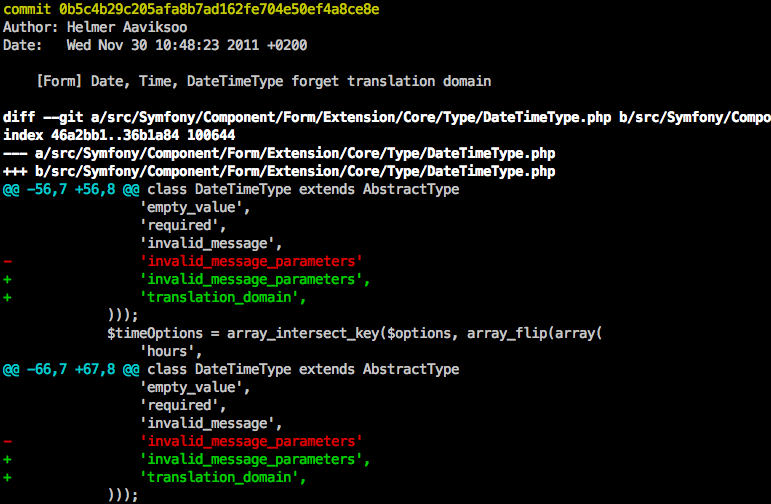Image resolution: width=771 pixels, height=504 pixels.
Task: Click the 'diff --git' header line
Action: point(385,117)
